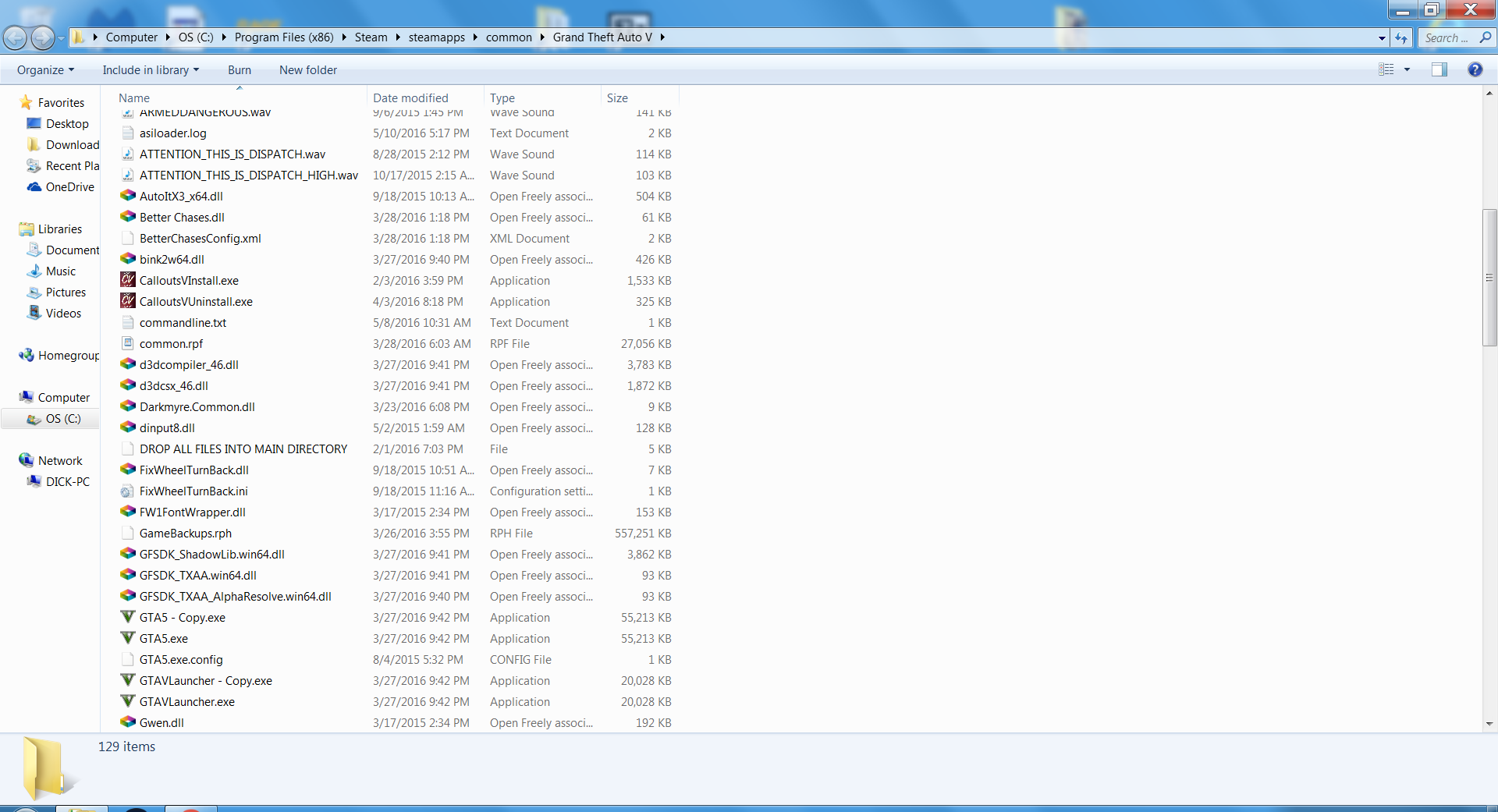Expand breadcrumb arrow after Computer

[167, 37]
